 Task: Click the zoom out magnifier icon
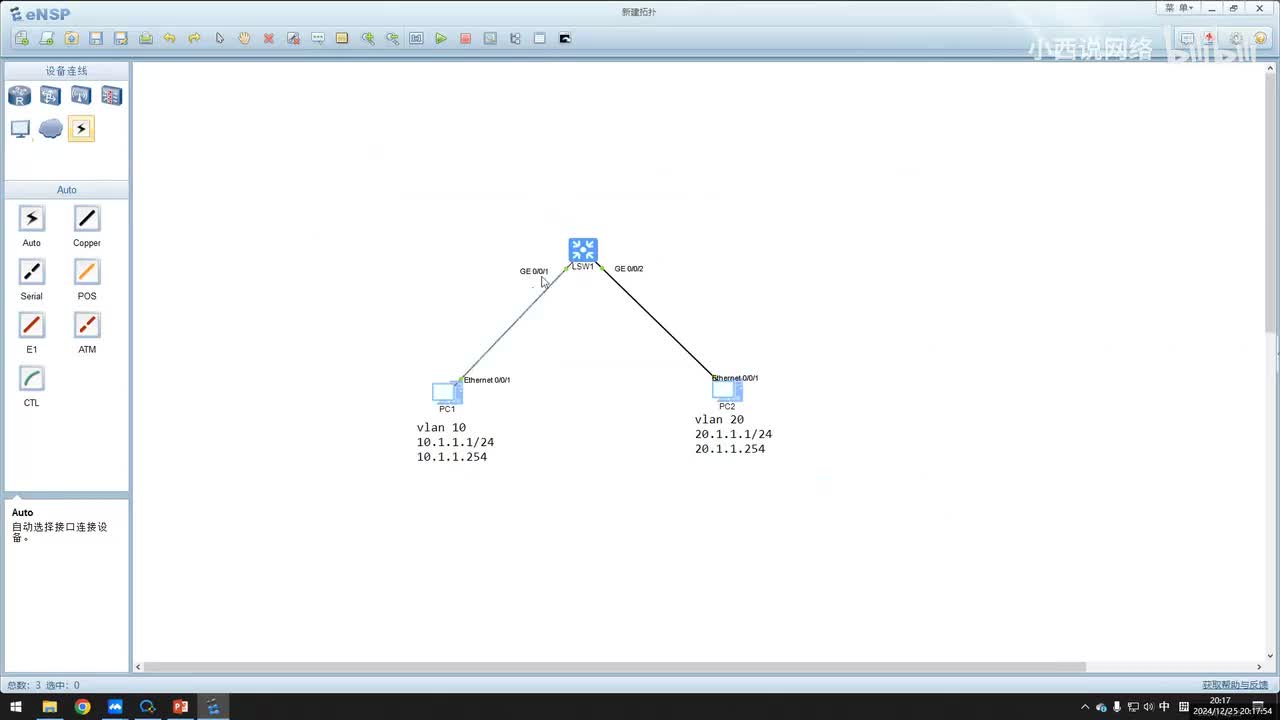(392, 38)
